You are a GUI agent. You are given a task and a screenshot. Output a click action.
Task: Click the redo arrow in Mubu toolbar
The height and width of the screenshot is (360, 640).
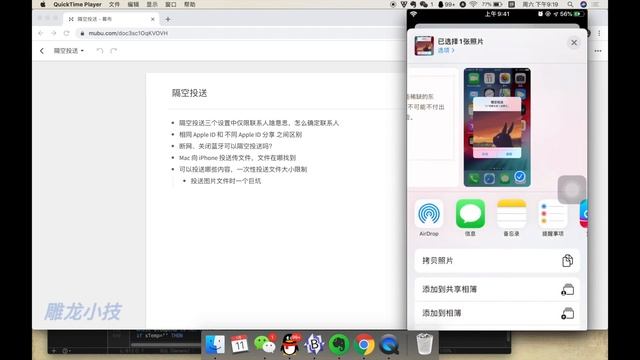(114, 51)
